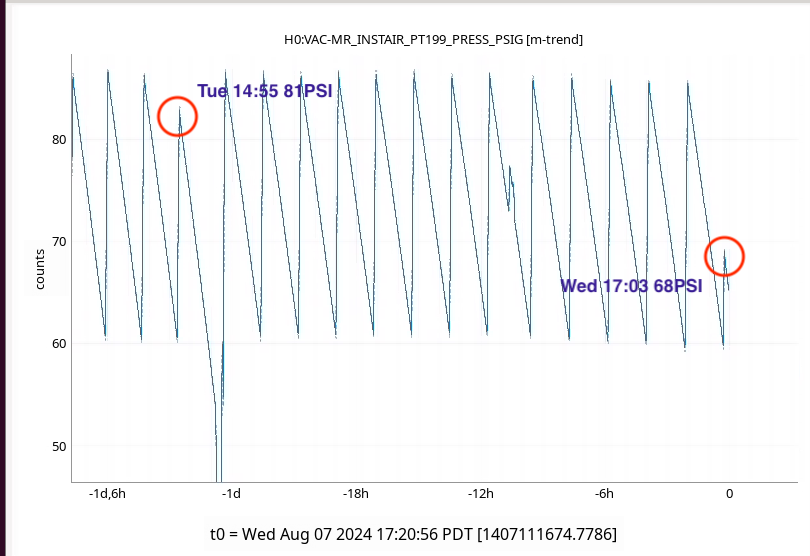
Task: Click the x-axis tick label -1d
Action: (x=231, y=494)
